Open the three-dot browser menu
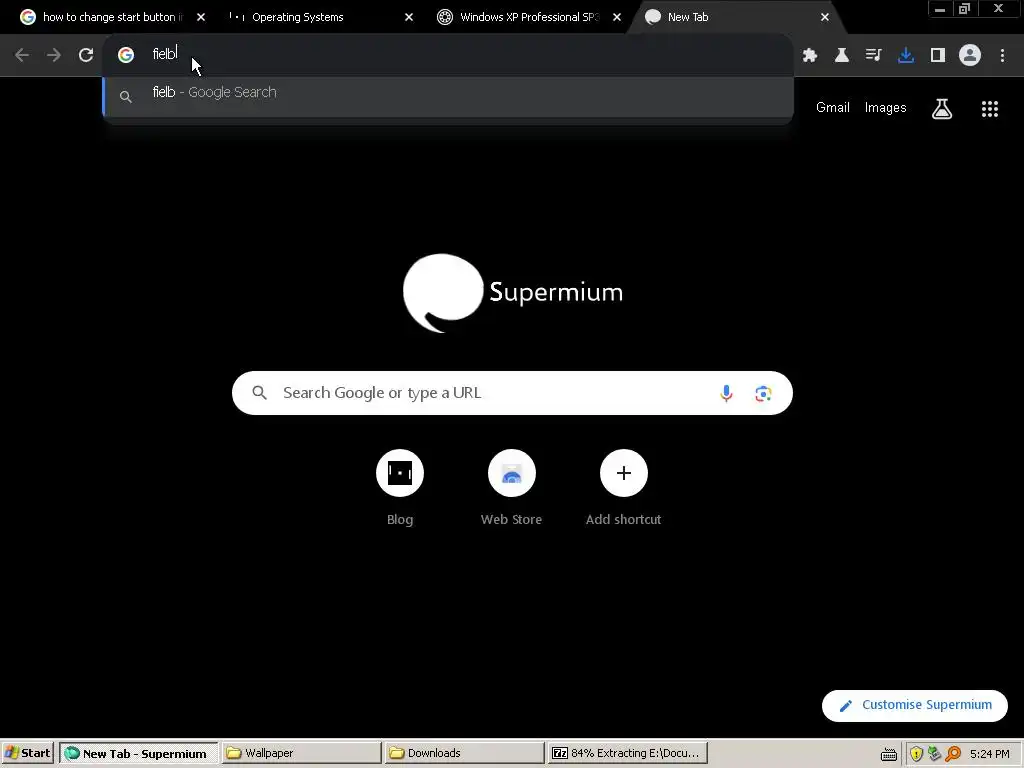The image size is (1024, 768). coord(1002,56)
